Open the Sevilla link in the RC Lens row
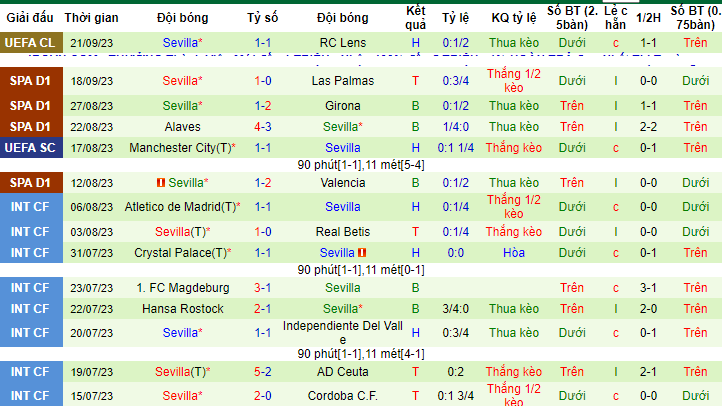This screenshot has height=406, width=722. [x=180, y=43]
